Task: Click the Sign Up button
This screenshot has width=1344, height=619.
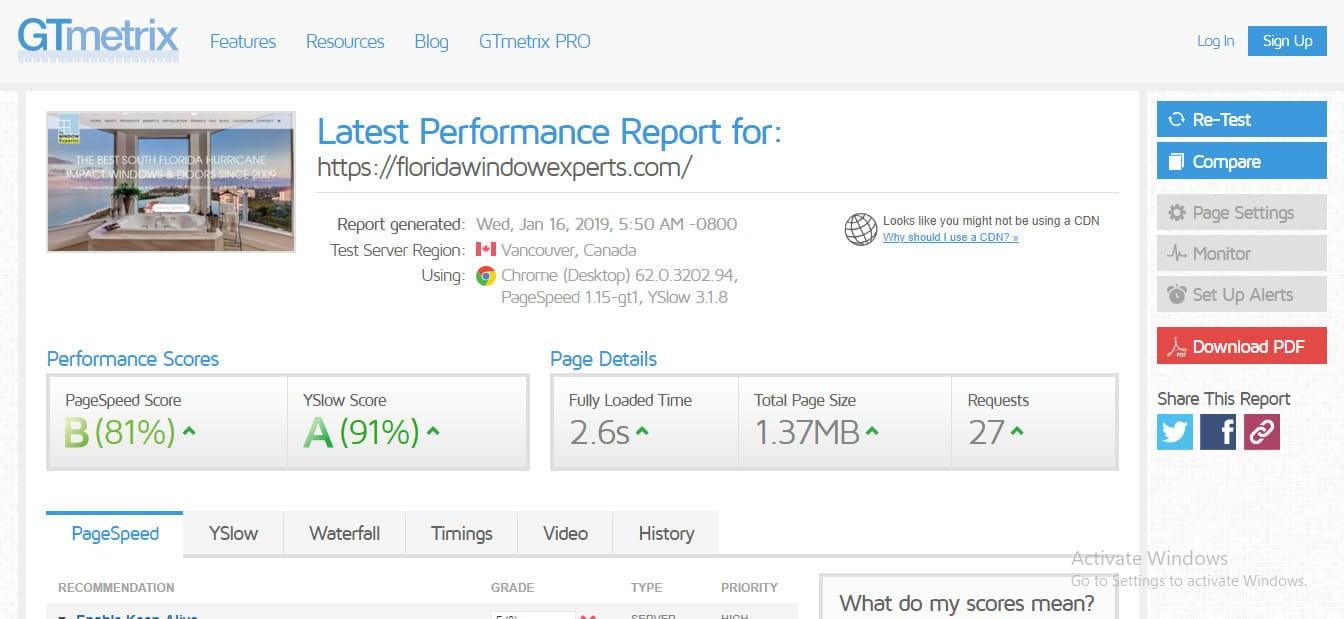Action: 1287,41
